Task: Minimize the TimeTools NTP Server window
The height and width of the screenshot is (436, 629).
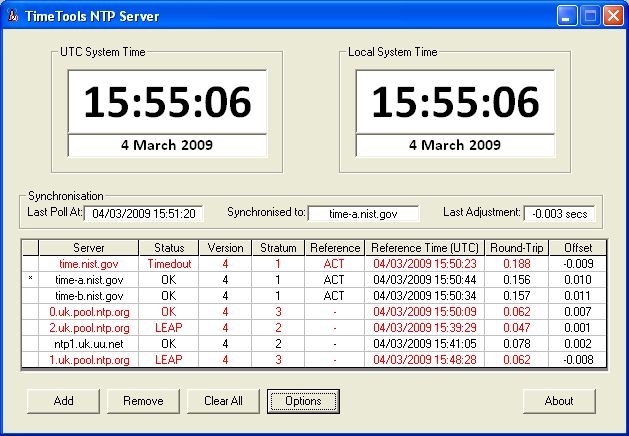Action: 566,16
